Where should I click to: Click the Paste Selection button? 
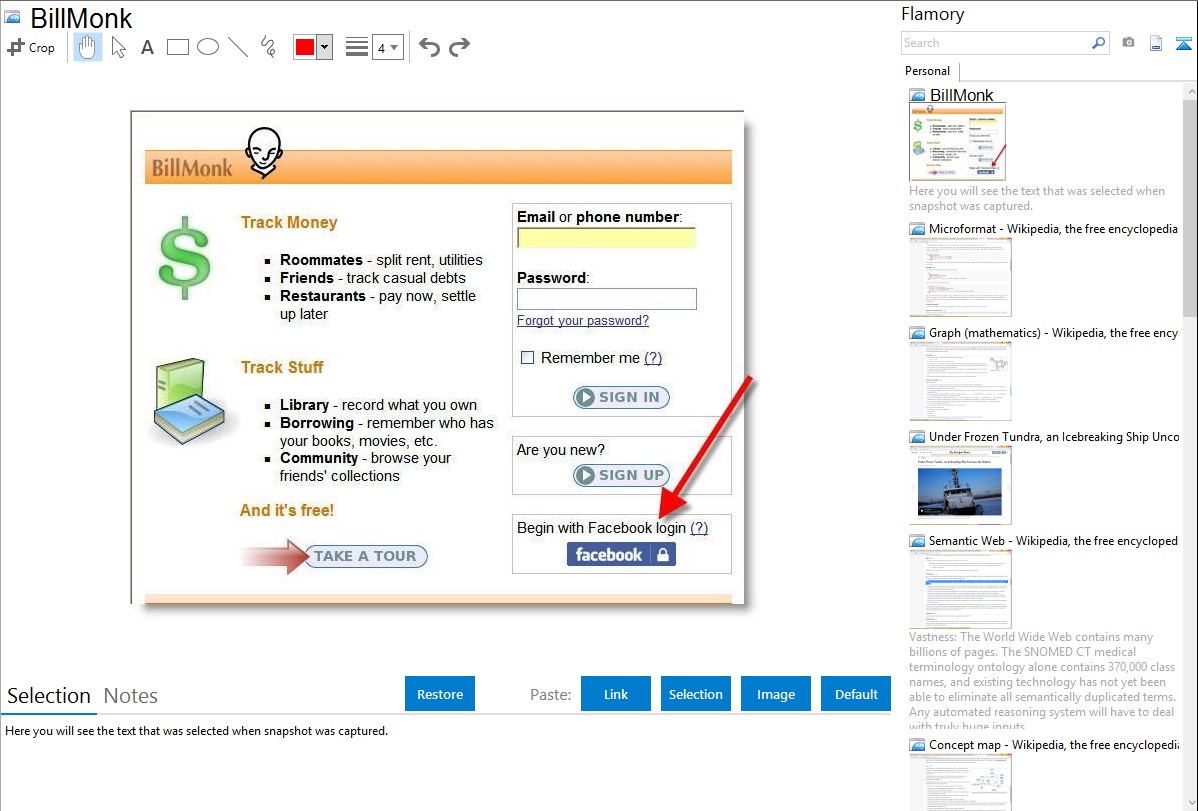point(696,694)
